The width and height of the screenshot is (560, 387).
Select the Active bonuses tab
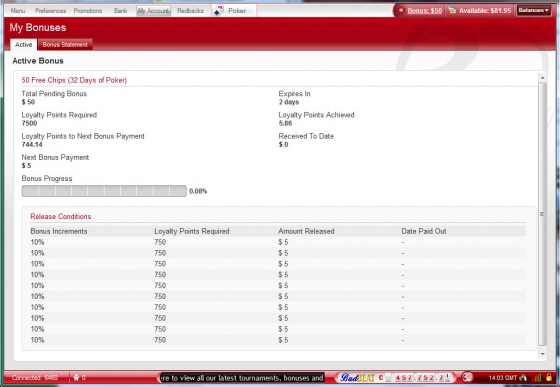[24, 45]
